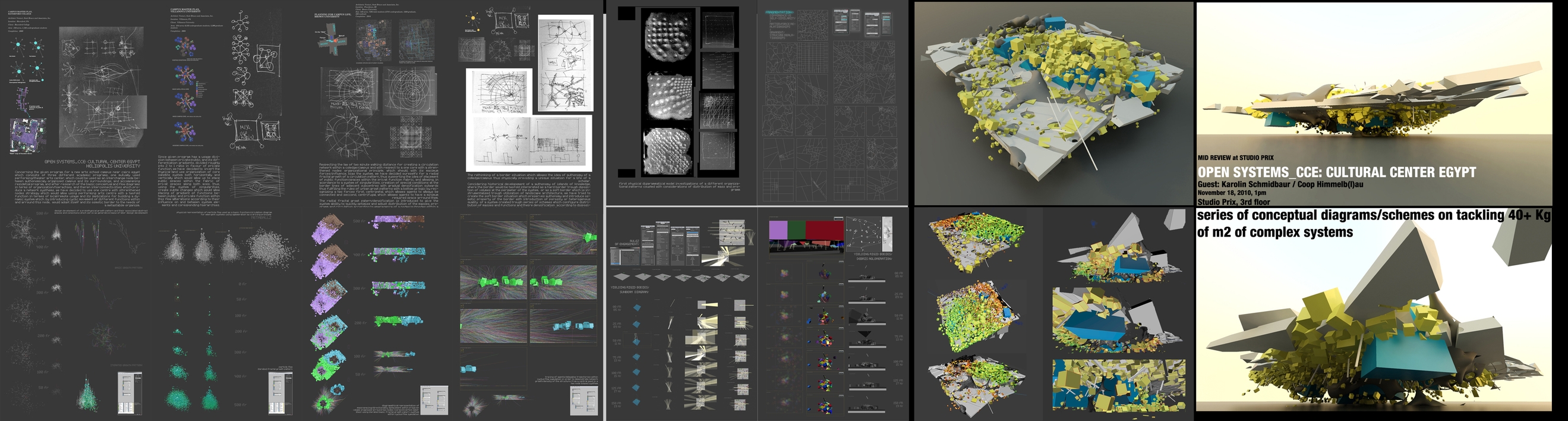Click the yellow sun node diagram icon
This screenshot has height=421, width=1568.
[x=473, y=19]
